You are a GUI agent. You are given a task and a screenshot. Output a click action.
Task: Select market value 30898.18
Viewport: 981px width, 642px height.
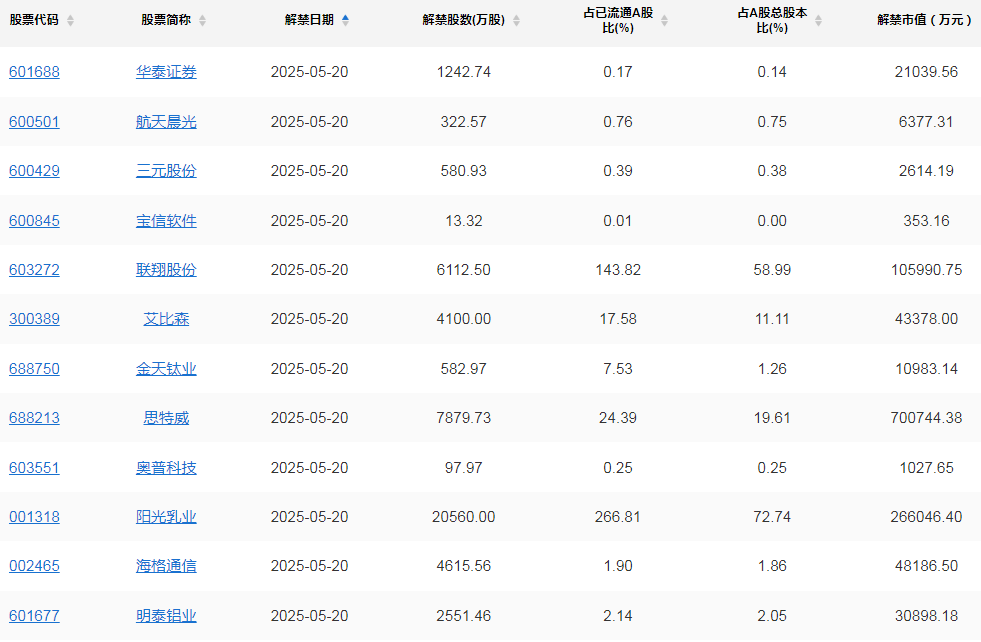(927, 616)
